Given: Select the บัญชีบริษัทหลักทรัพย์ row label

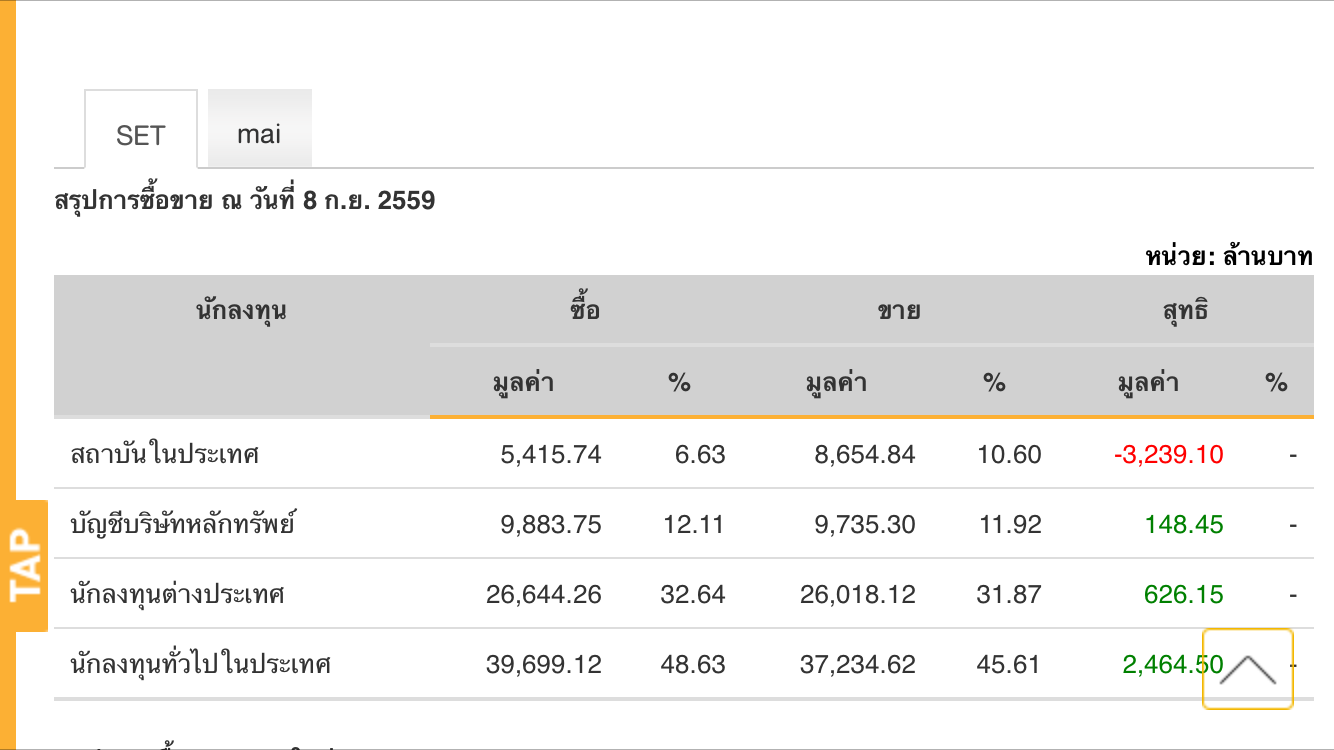Looking at the screenshot, I should 183,524.
